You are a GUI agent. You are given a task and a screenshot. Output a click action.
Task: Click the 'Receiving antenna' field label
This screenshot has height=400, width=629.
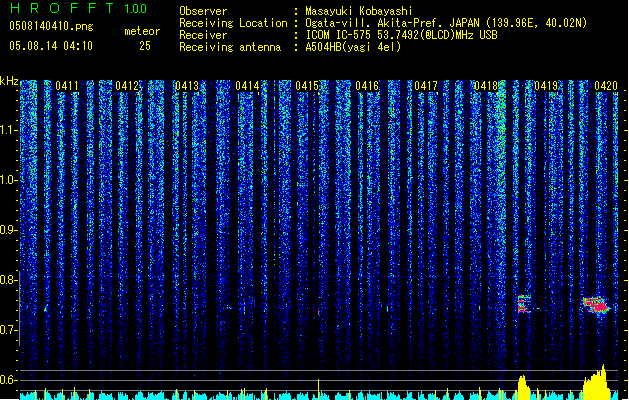230,47
